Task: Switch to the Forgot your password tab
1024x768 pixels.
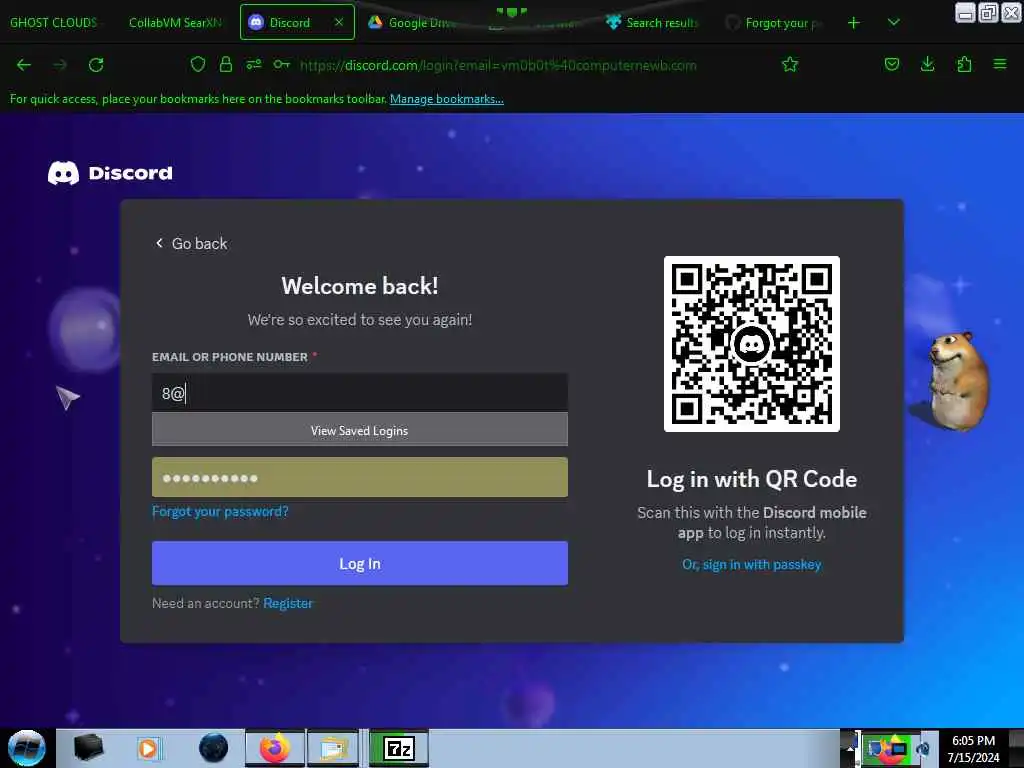Action: click(x=775, y=23)
